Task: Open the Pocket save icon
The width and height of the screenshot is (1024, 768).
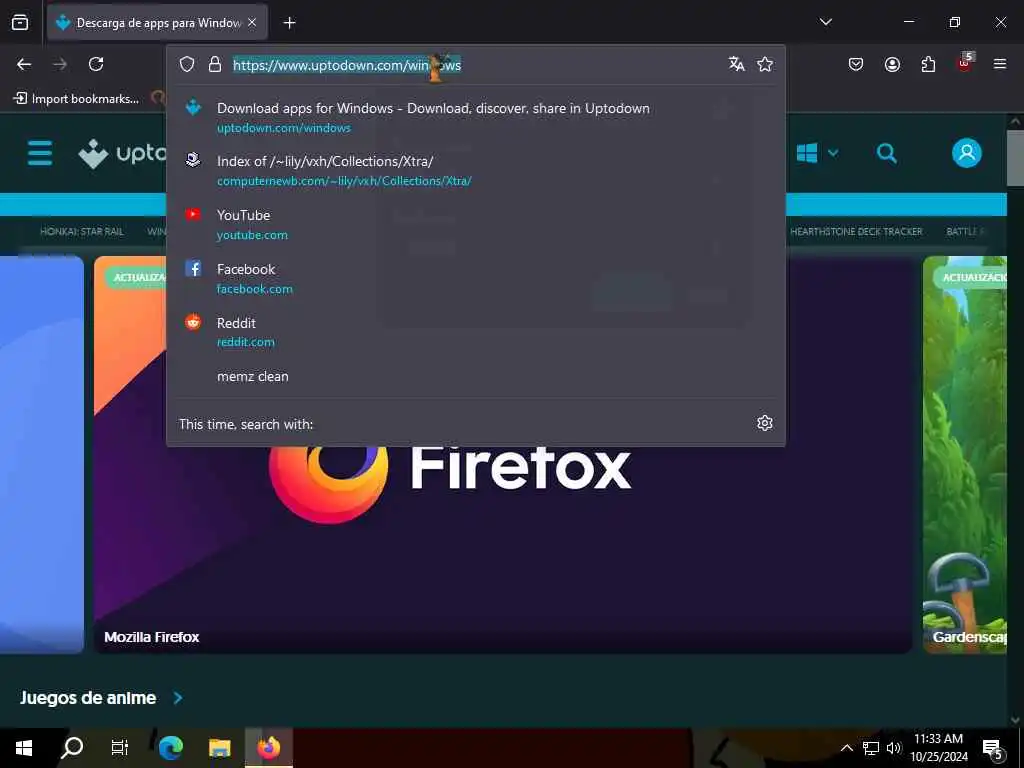Action: pyautogui.click(x=856, y=64)
